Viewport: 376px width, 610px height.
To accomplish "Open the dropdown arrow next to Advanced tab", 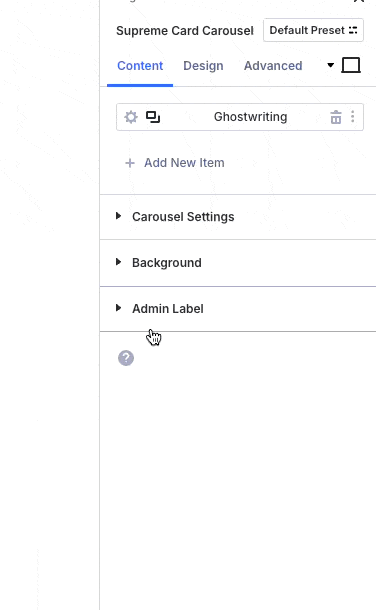I will (331, 65).
